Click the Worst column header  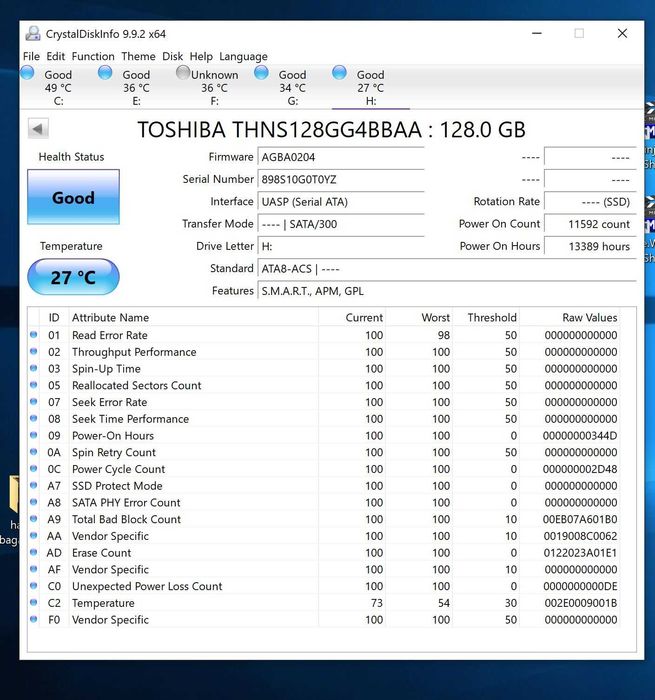click(419, 317)
